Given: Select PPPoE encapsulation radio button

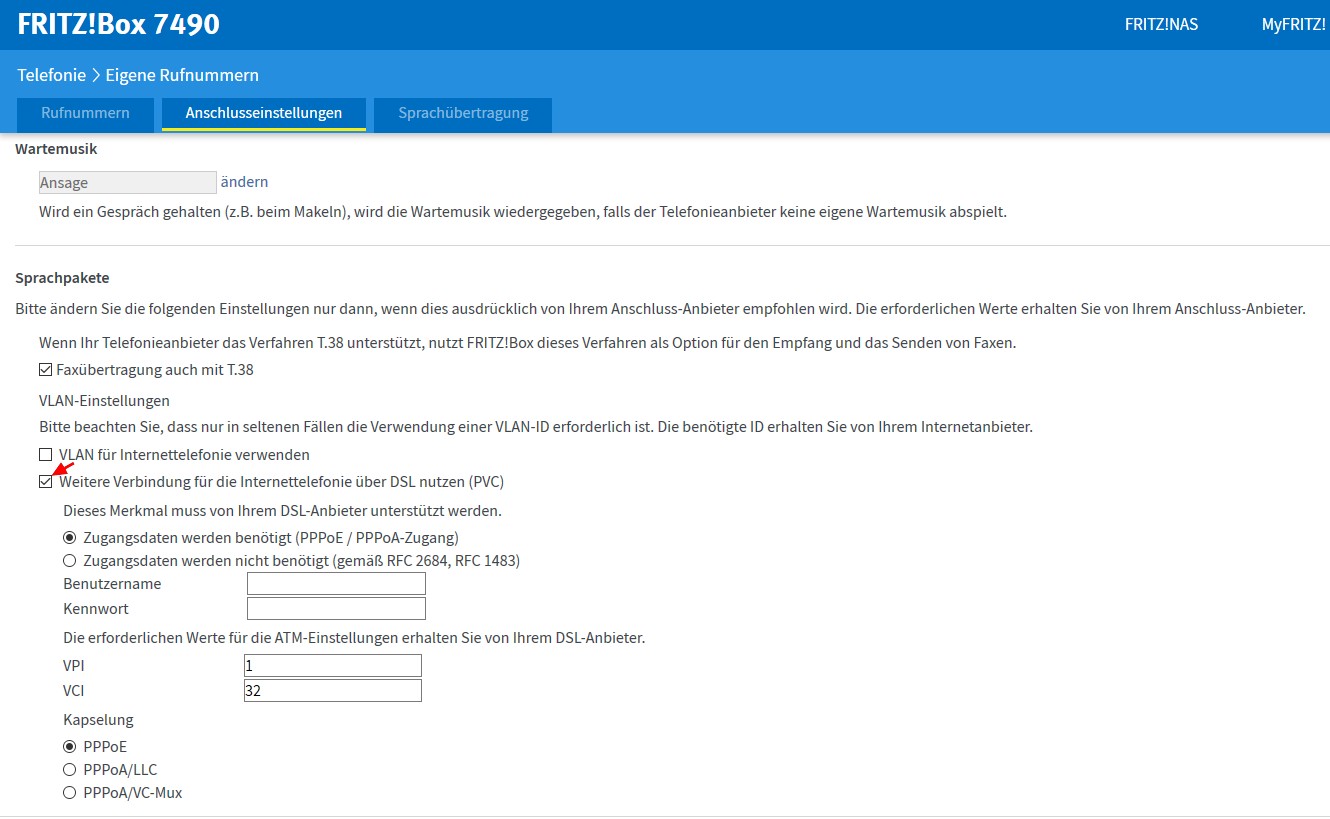Looking at the screenshot, I should click(70, 747).
